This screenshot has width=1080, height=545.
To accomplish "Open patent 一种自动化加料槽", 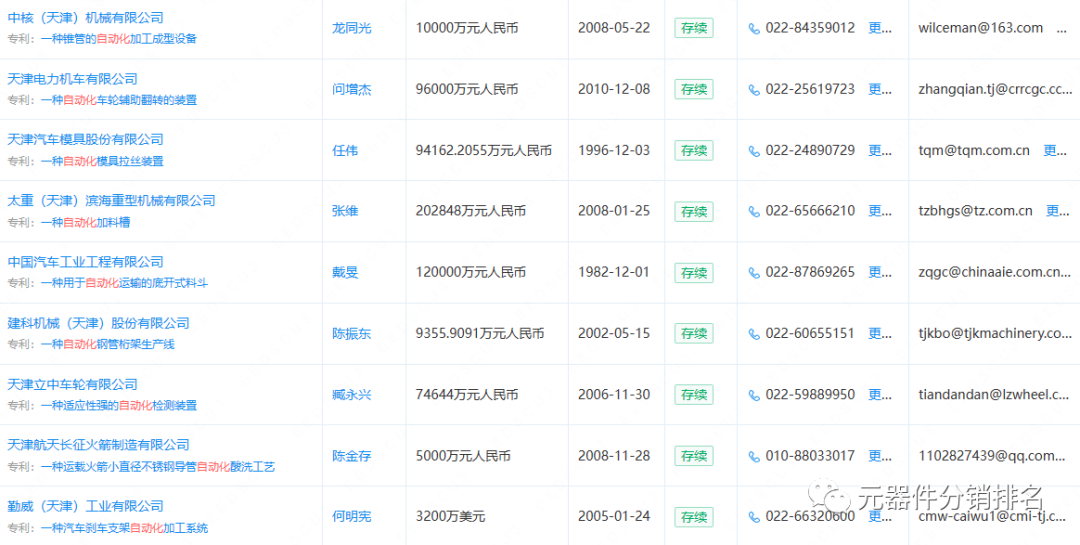I will pyautogui.click(x=85, y=223).
